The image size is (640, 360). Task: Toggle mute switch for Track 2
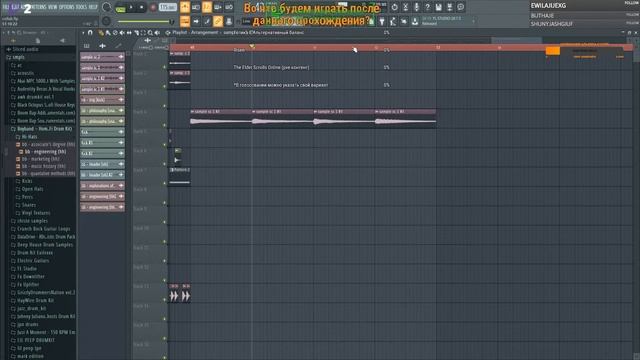164,86
